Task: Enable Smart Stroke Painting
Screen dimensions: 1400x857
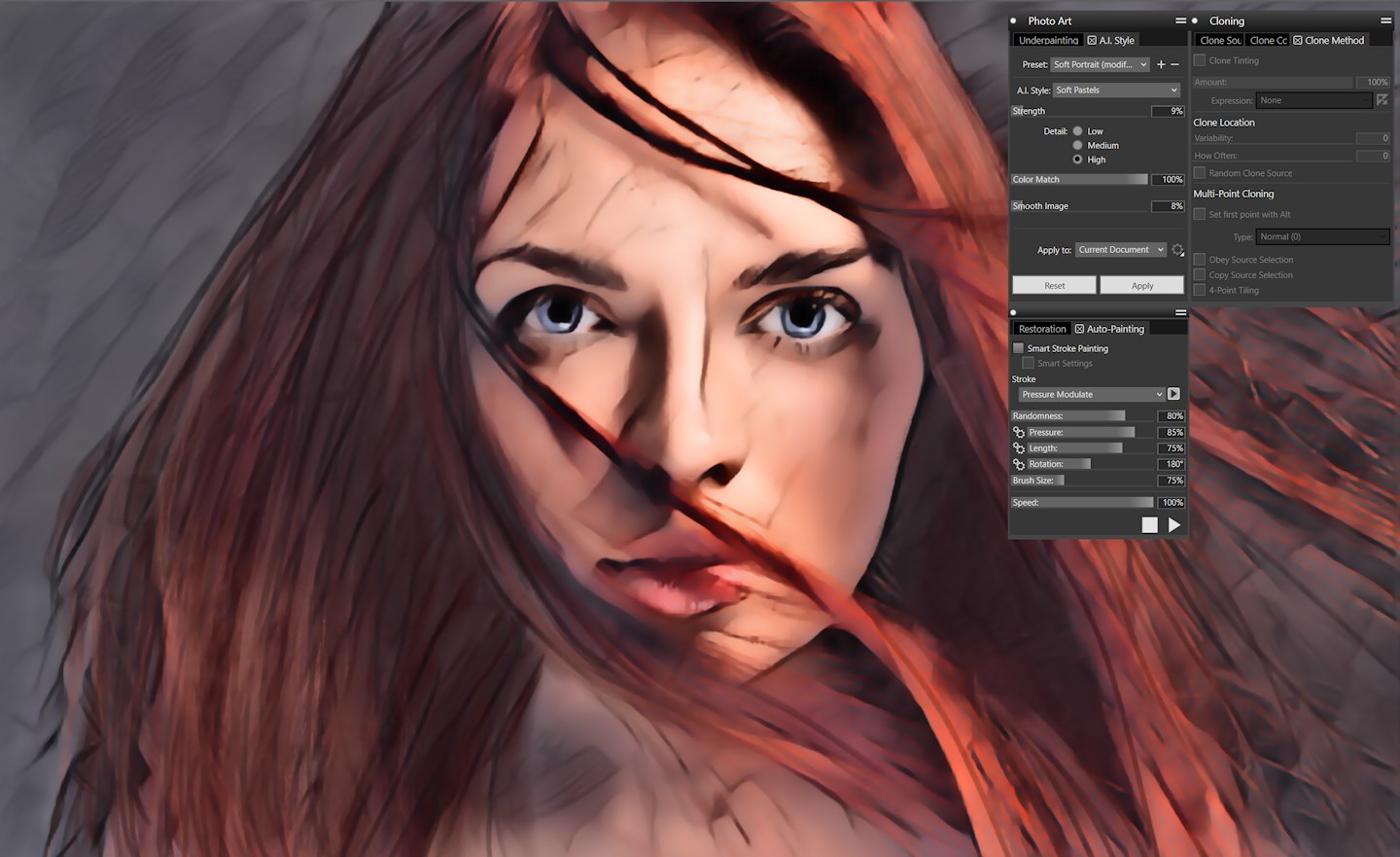Action: tap(1018, 347)
